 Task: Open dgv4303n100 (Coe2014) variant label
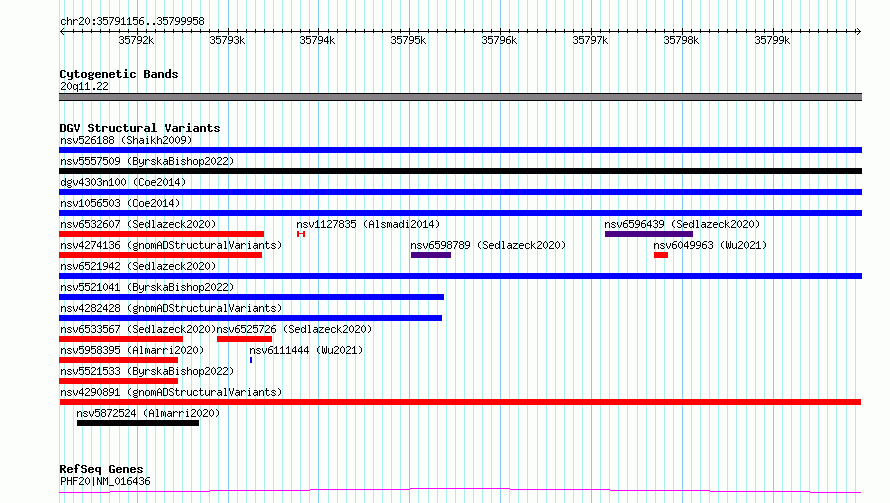coord(123,182)
